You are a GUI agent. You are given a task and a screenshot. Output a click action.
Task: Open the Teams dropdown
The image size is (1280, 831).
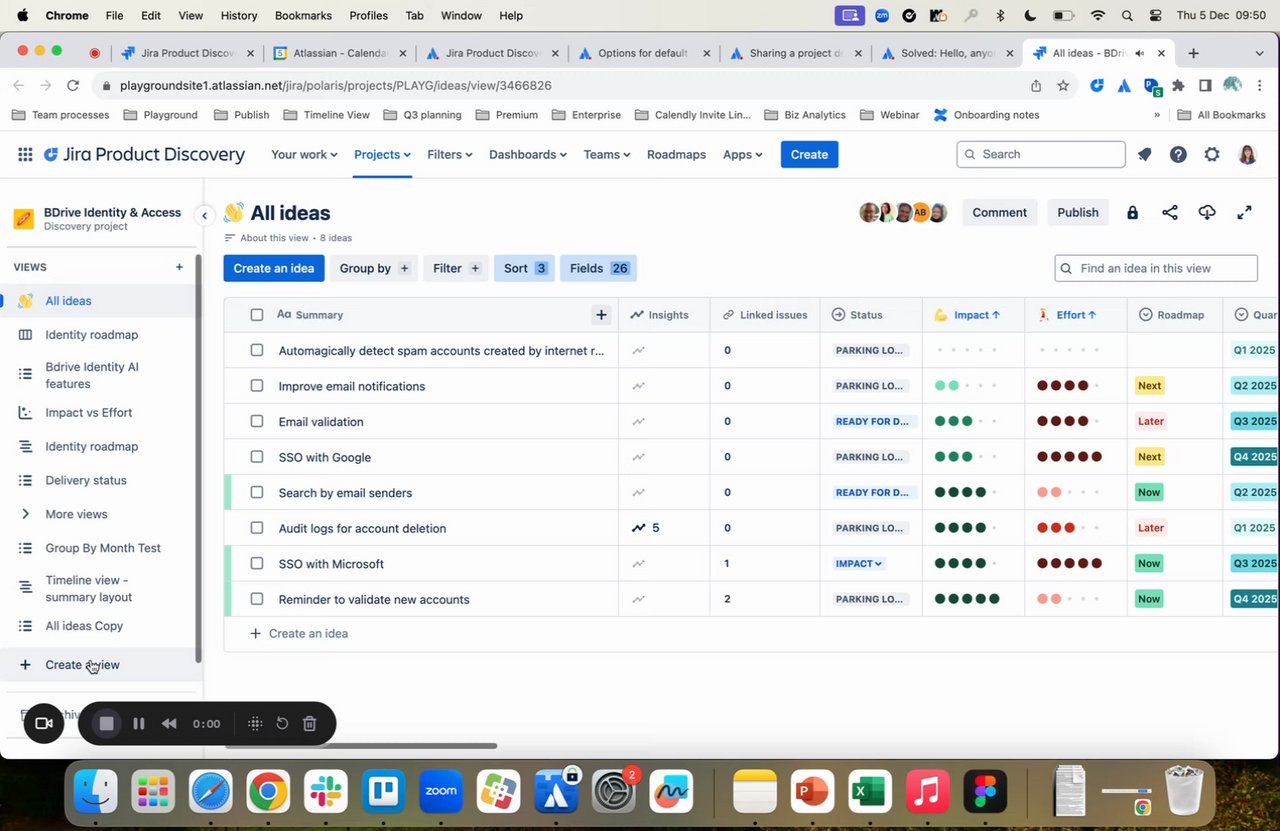[x=607, y=154]
